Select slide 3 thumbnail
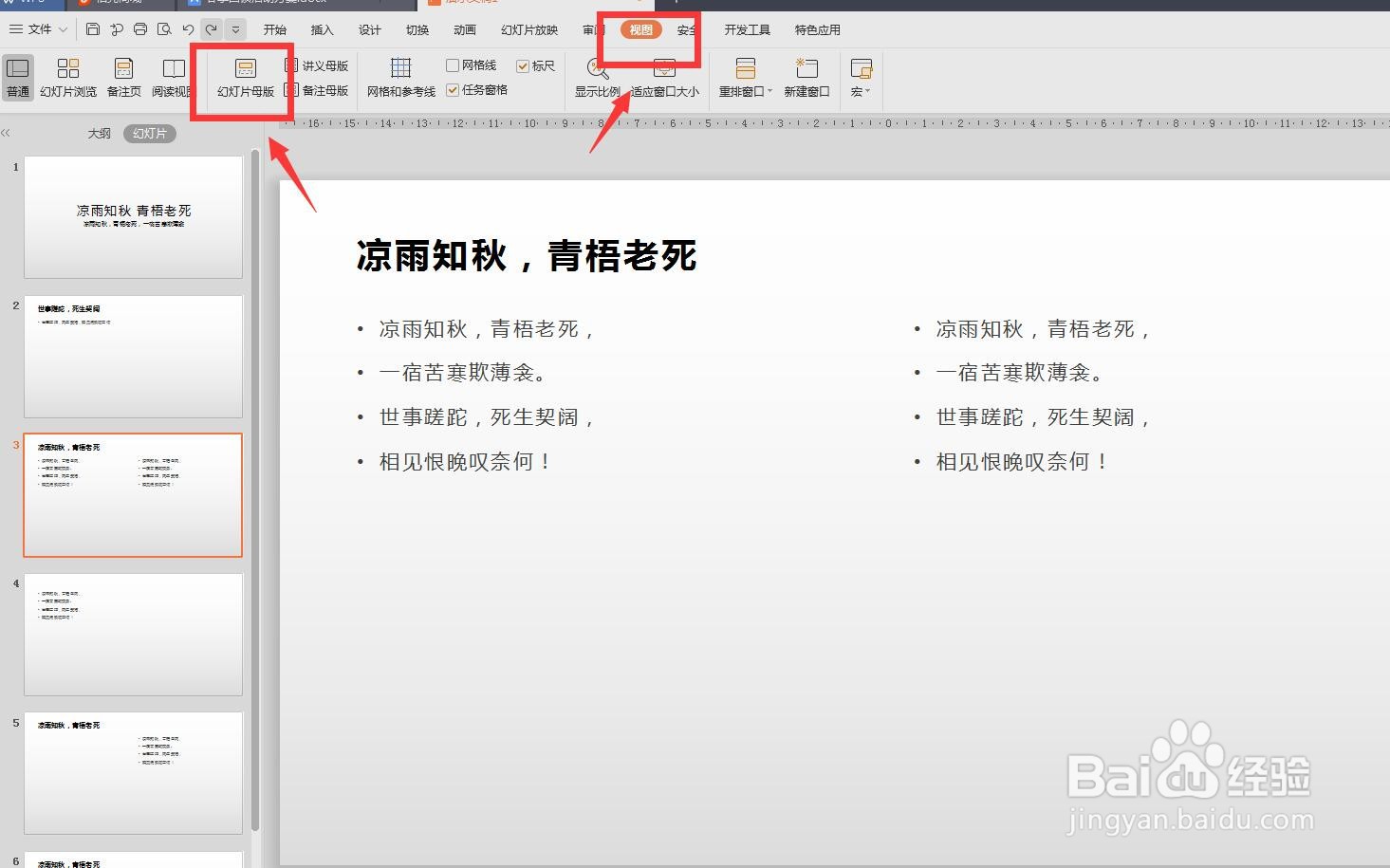The width and height of the screenshot is (1390, 868). pyautogui.click(x=133, y=495)
